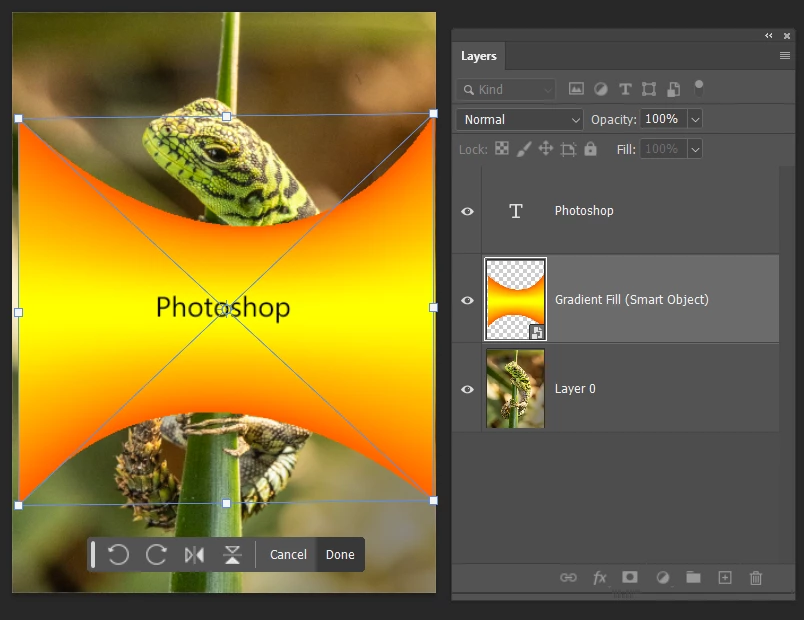Edit the Opacity 100% field
Image resolution: width=804 pixels, height=620 pixels.
pos(663,119)
